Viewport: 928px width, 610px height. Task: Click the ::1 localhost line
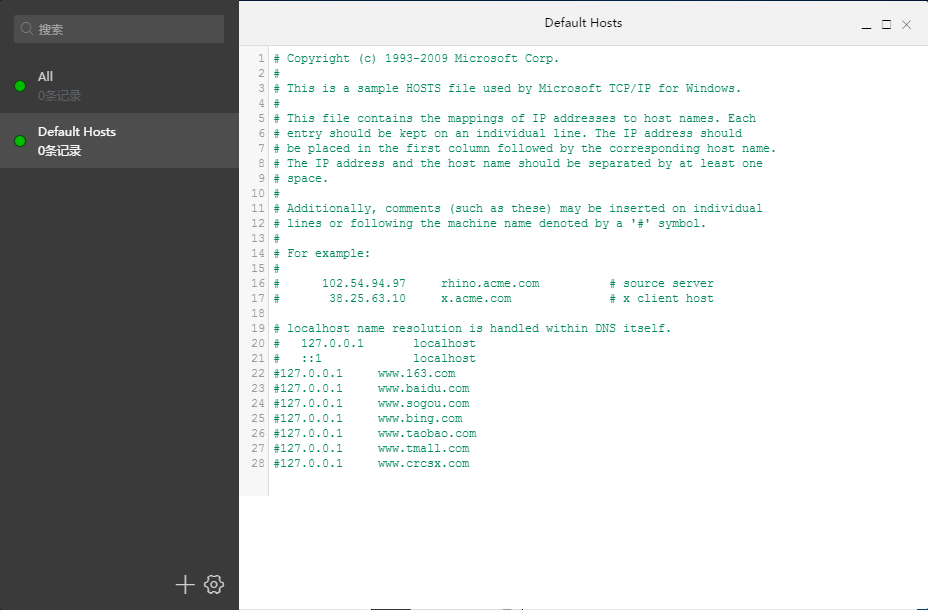375,359
